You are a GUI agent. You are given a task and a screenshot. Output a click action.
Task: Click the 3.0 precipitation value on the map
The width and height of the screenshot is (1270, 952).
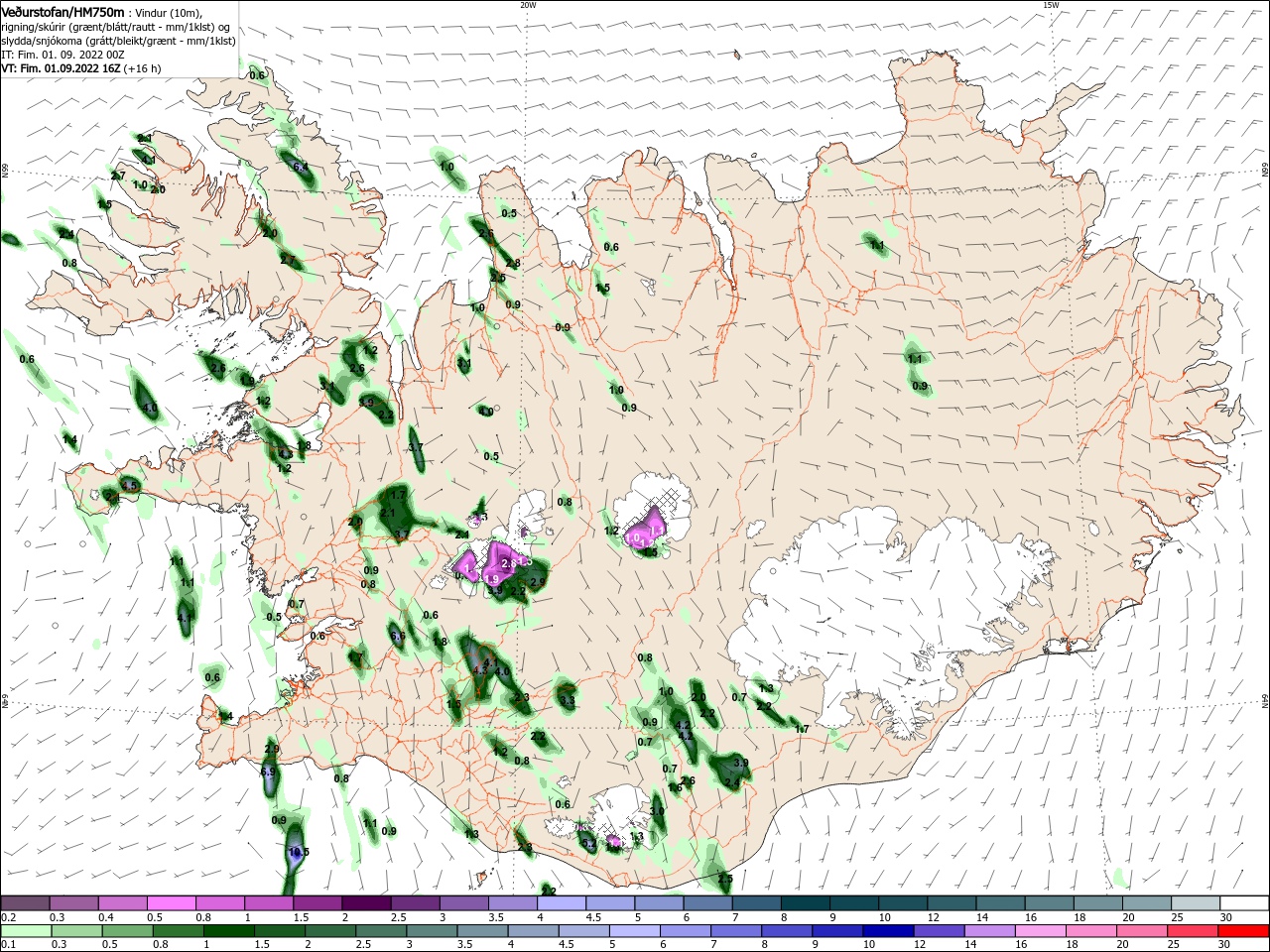657,811
